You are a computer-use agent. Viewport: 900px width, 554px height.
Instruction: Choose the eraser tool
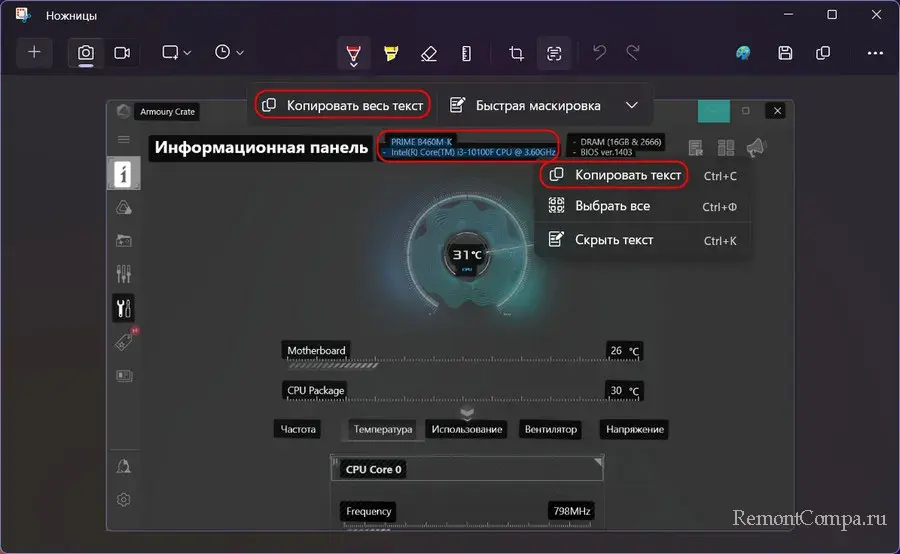tap(429, 53)
